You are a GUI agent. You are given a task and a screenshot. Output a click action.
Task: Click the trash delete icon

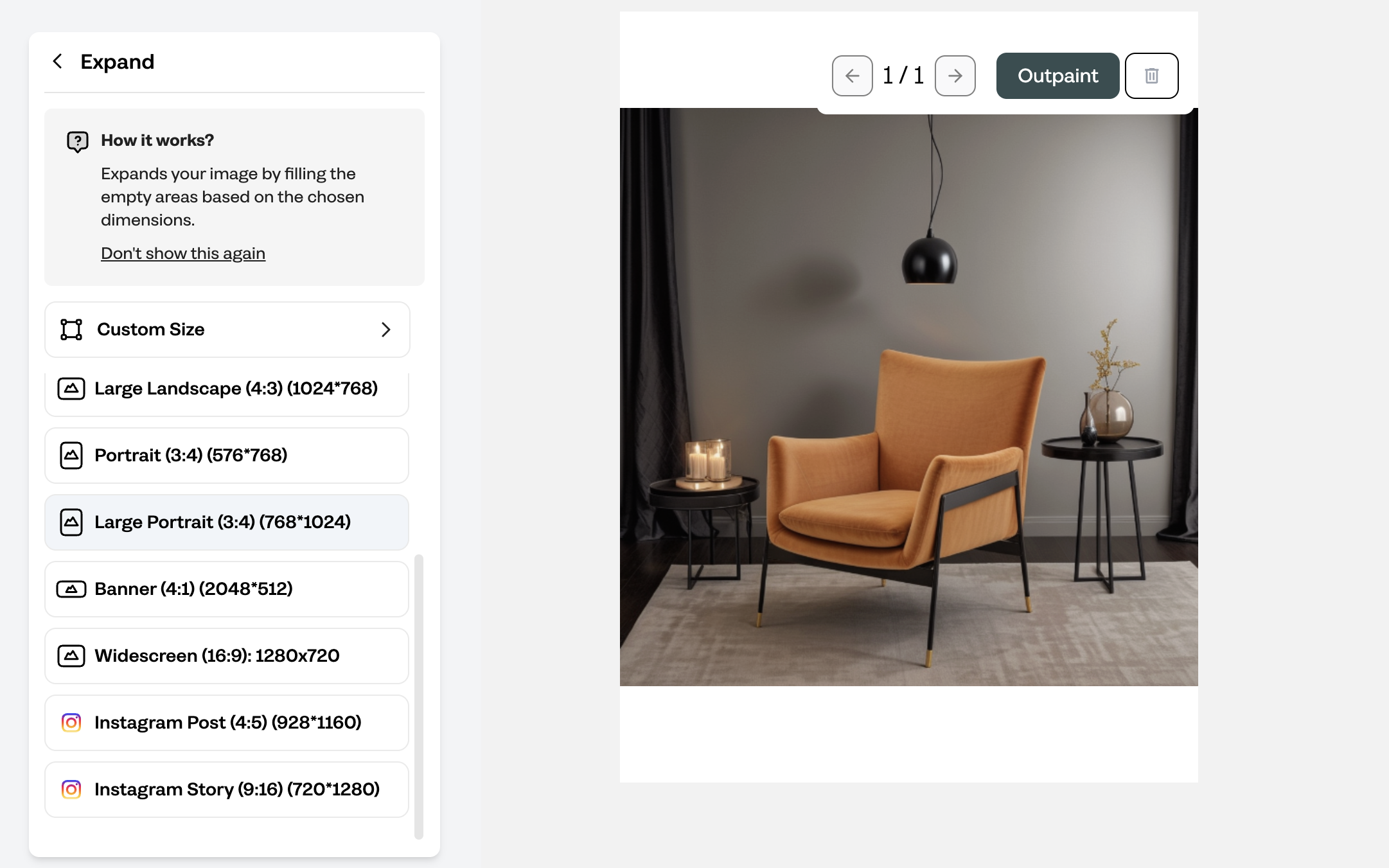pyautogui.click(x=1151, y=76)
